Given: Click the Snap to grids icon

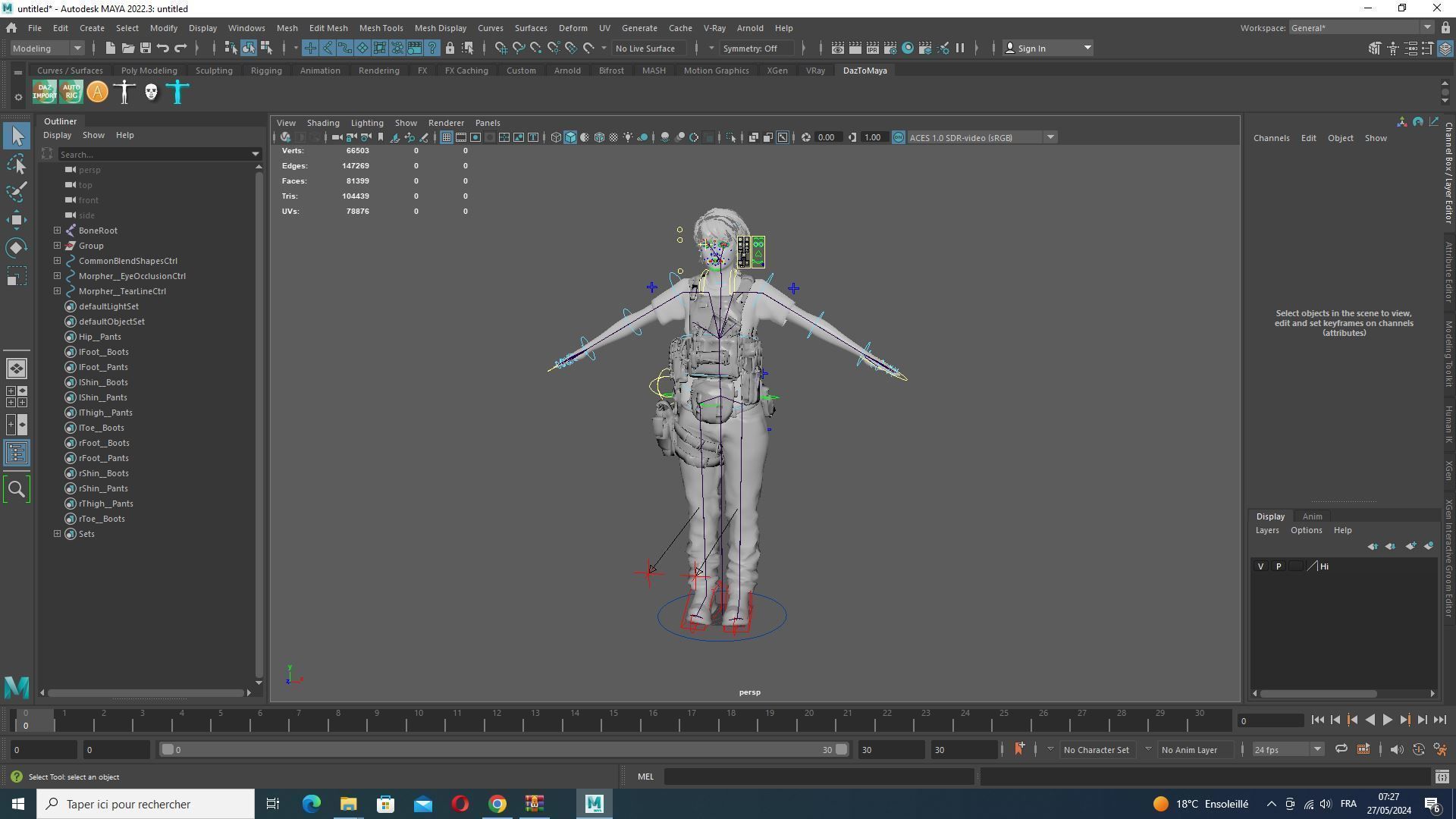Looking at the screenshot, I should (x=500, y=49).
